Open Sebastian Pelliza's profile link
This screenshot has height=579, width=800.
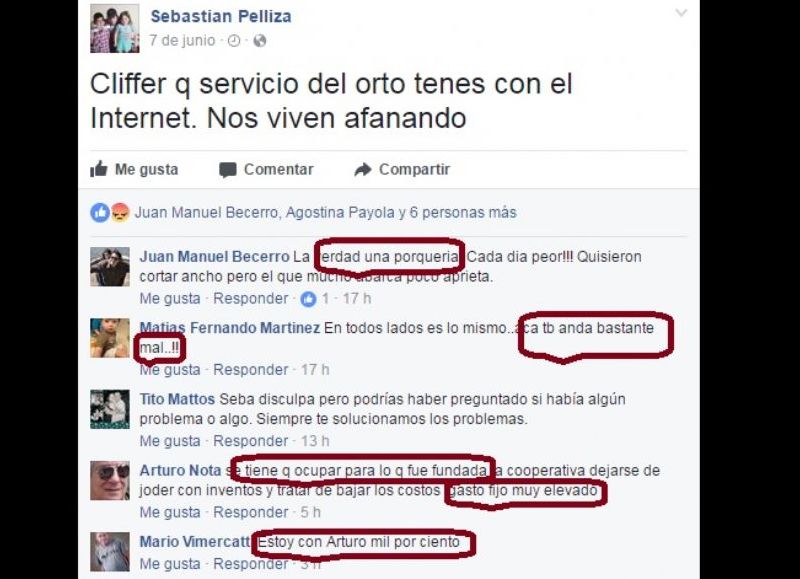[x=221, y=16]
